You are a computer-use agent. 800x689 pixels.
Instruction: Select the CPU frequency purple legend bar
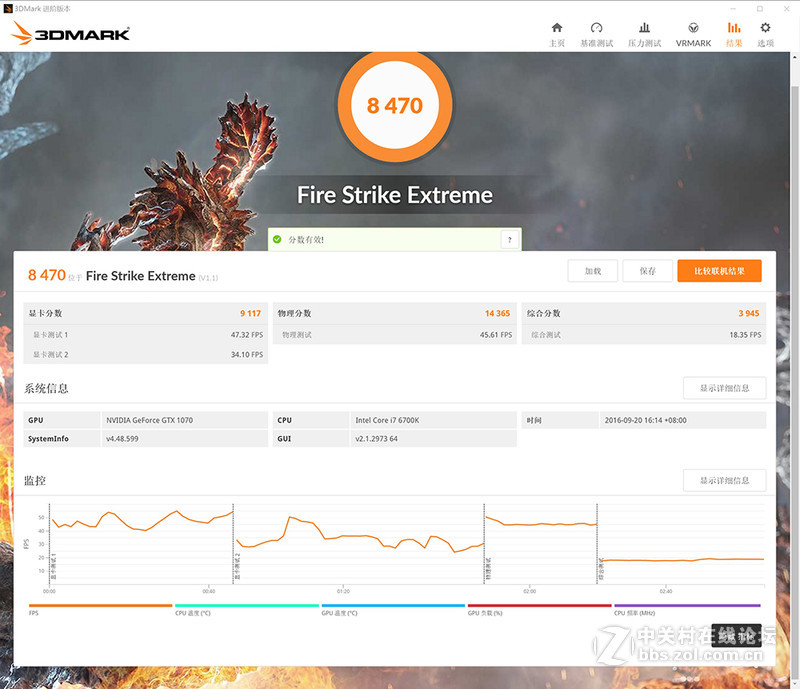pos(687,605)
